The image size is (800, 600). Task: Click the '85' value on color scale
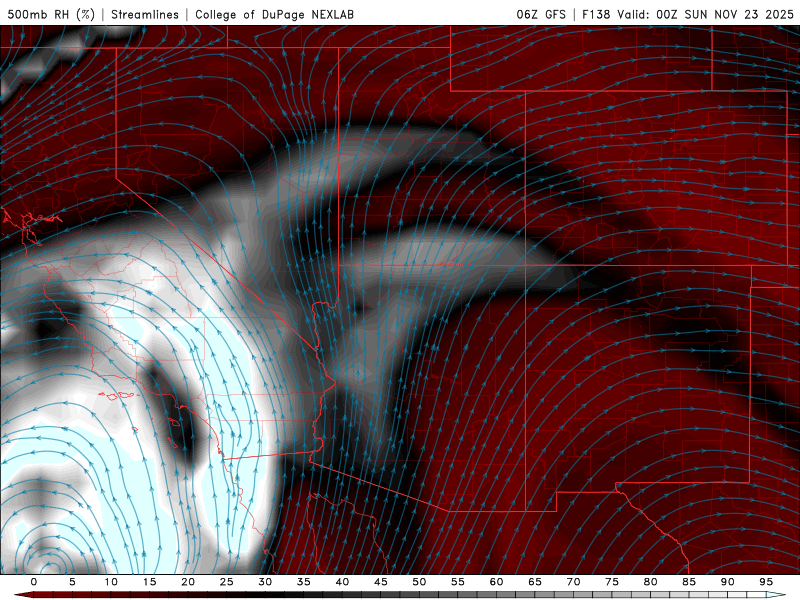pyautogui.click(x=689, y=582)
